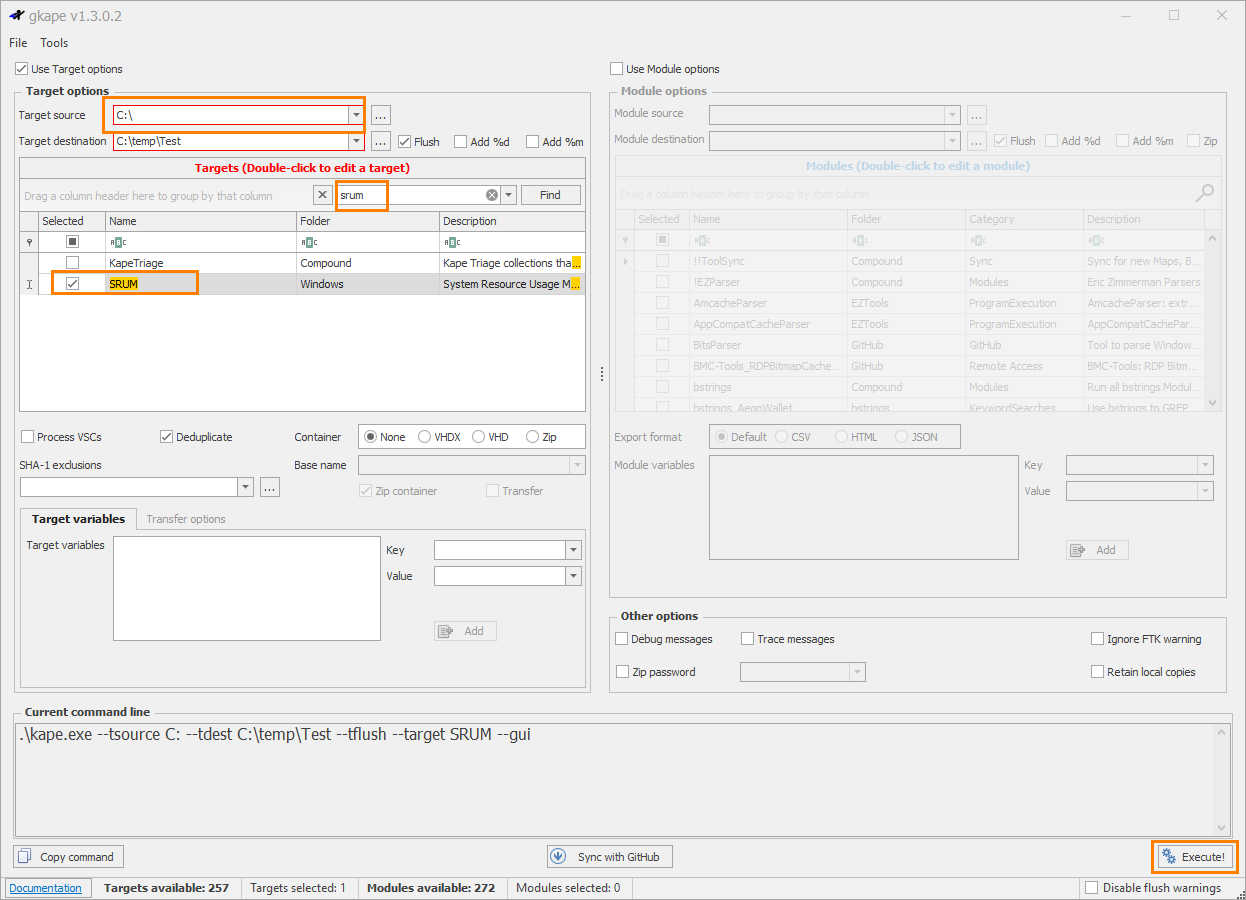
Task: Enable Retain local copies checkbox
Action: (x=1097, y=672)
